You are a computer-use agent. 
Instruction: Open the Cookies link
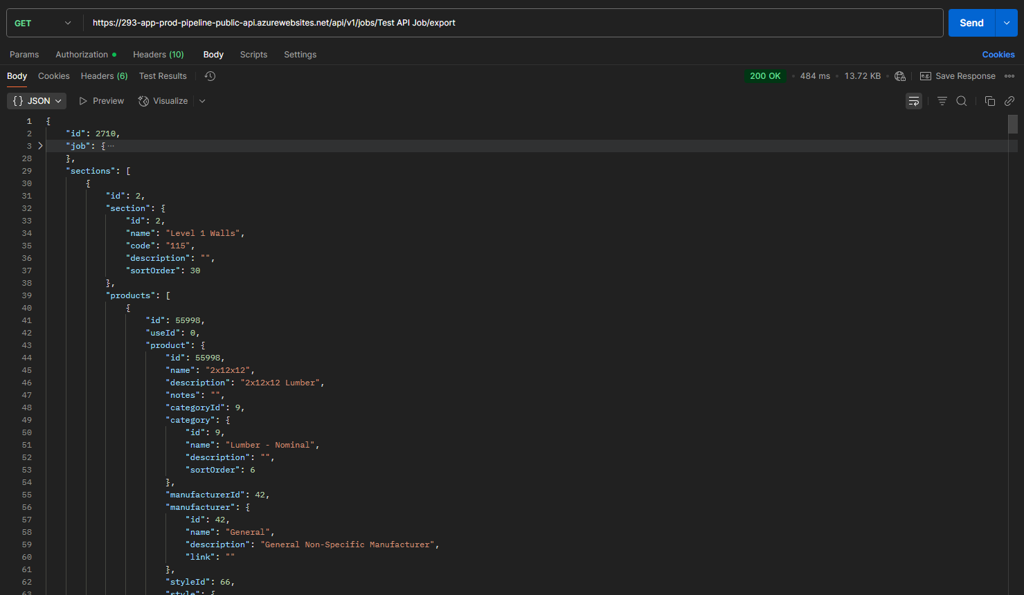(998, 55)
